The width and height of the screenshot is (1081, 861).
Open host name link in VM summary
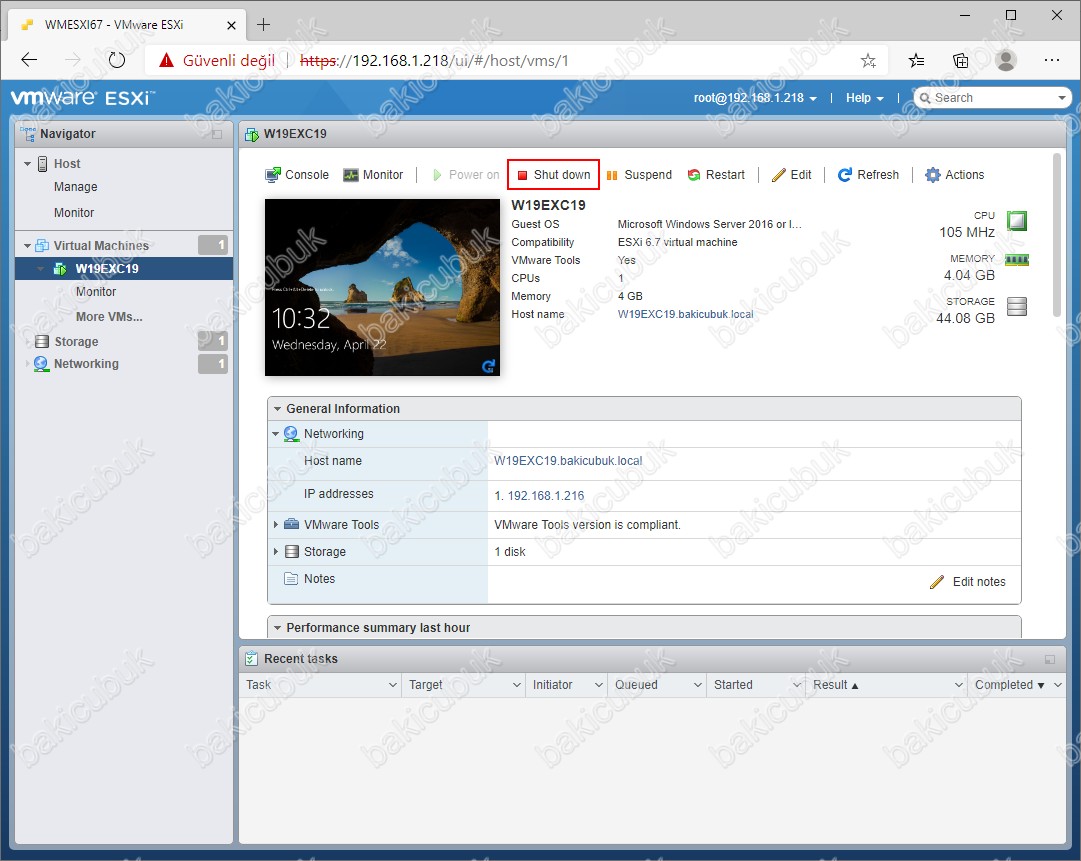[685, 314]
